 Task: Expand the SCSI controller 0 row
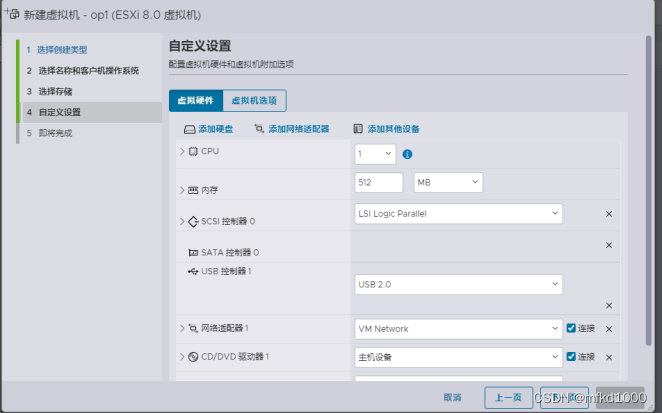coord(182,221)
